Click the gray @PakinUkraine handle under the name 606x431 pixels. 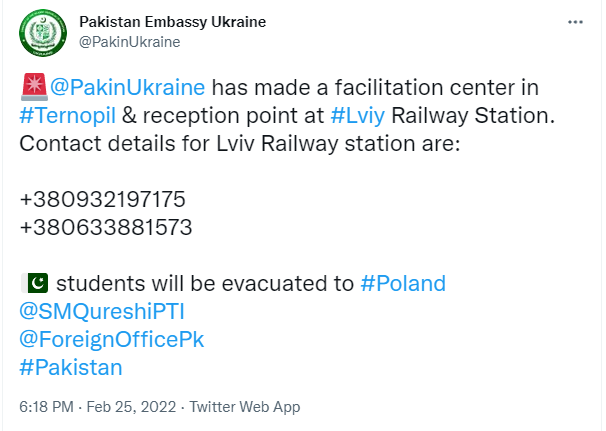pos(129,42)
